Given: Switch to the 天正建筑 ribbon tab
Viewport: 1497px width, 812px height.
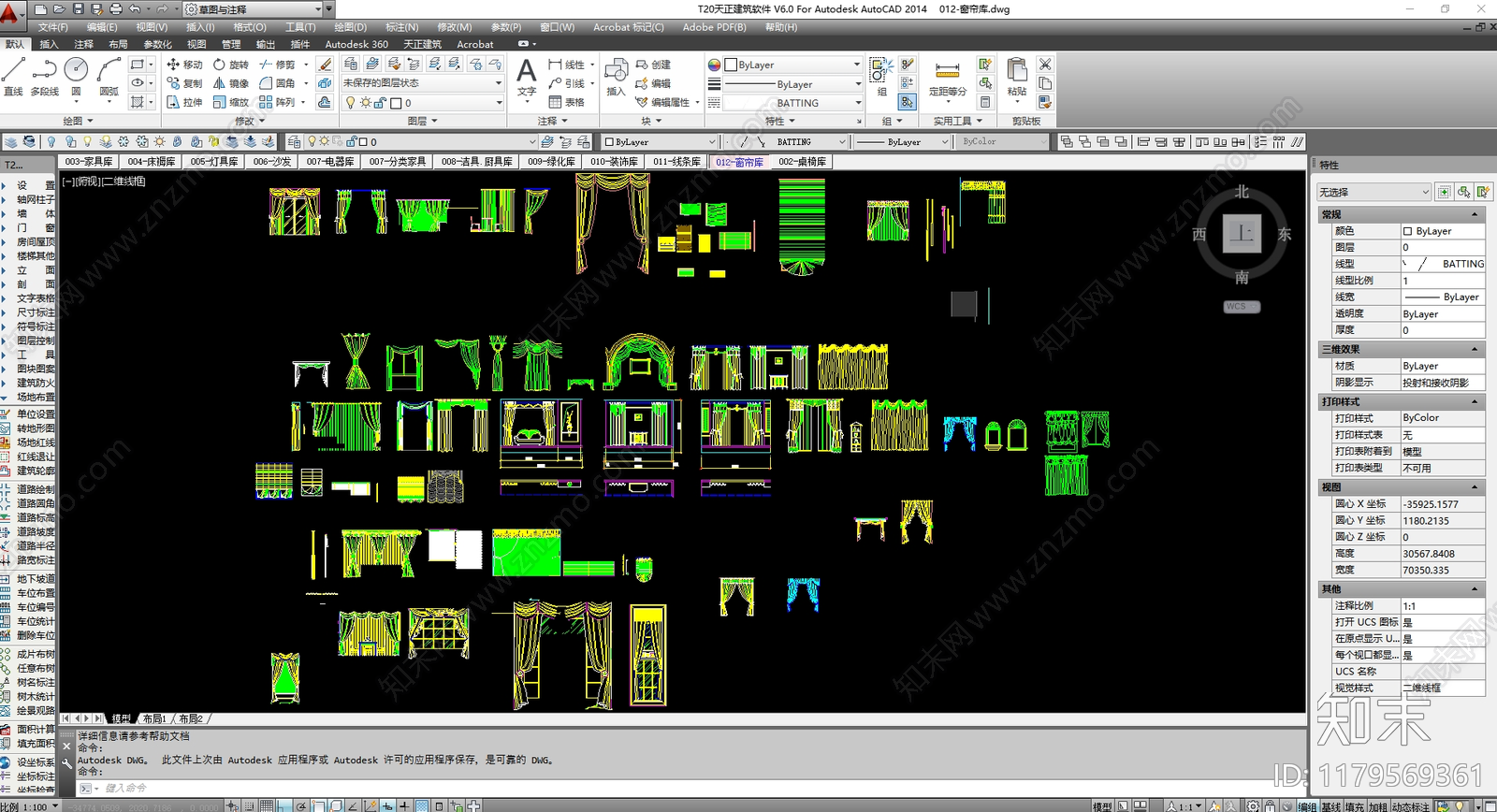Looking at the screenshot, I should pyautogui.click(x=422, y=44).
